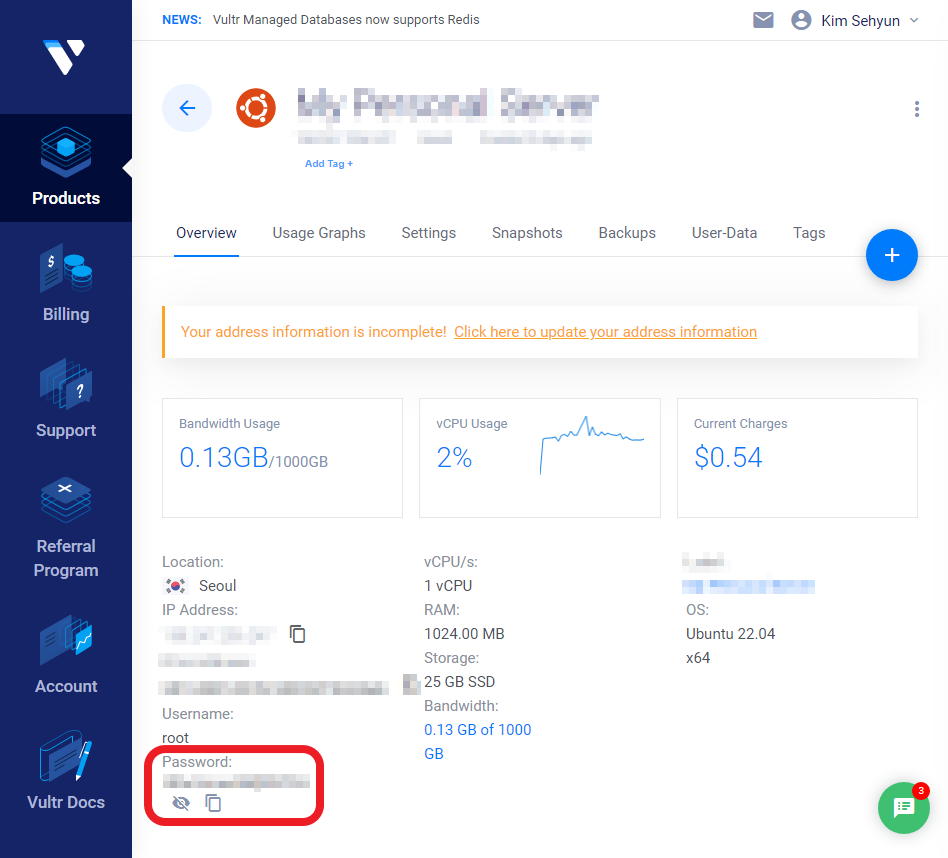Click the Redis news headline
The height and width of the screenshot is (858, 948).
pos(346,19)
